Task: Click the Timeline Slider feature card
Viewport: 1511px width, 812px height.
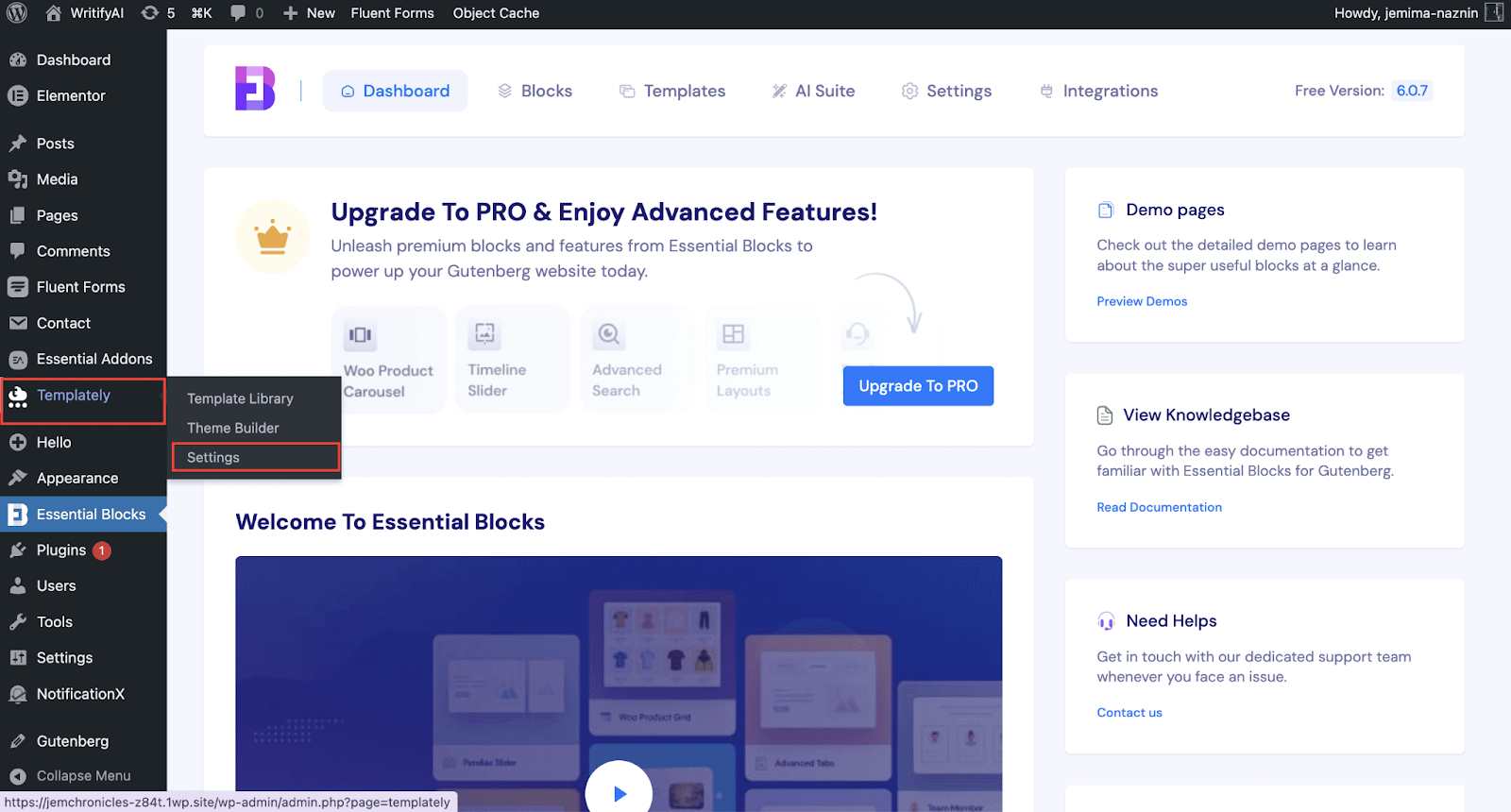Action: 513,360
